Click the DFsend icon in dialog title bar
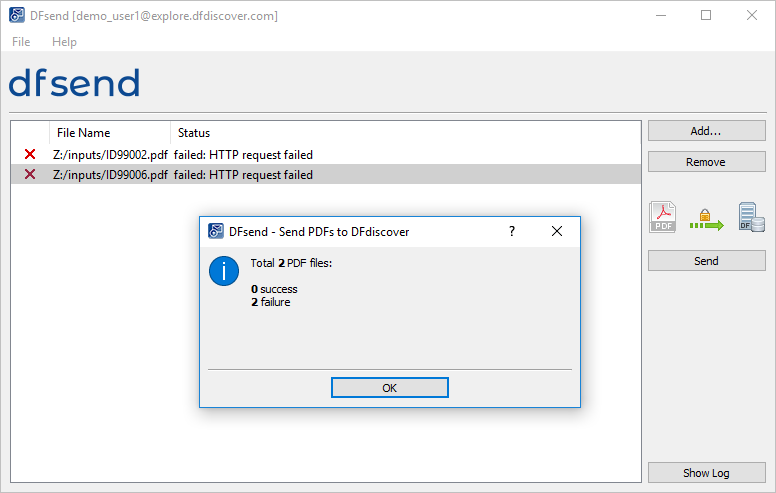 (216, 231)
